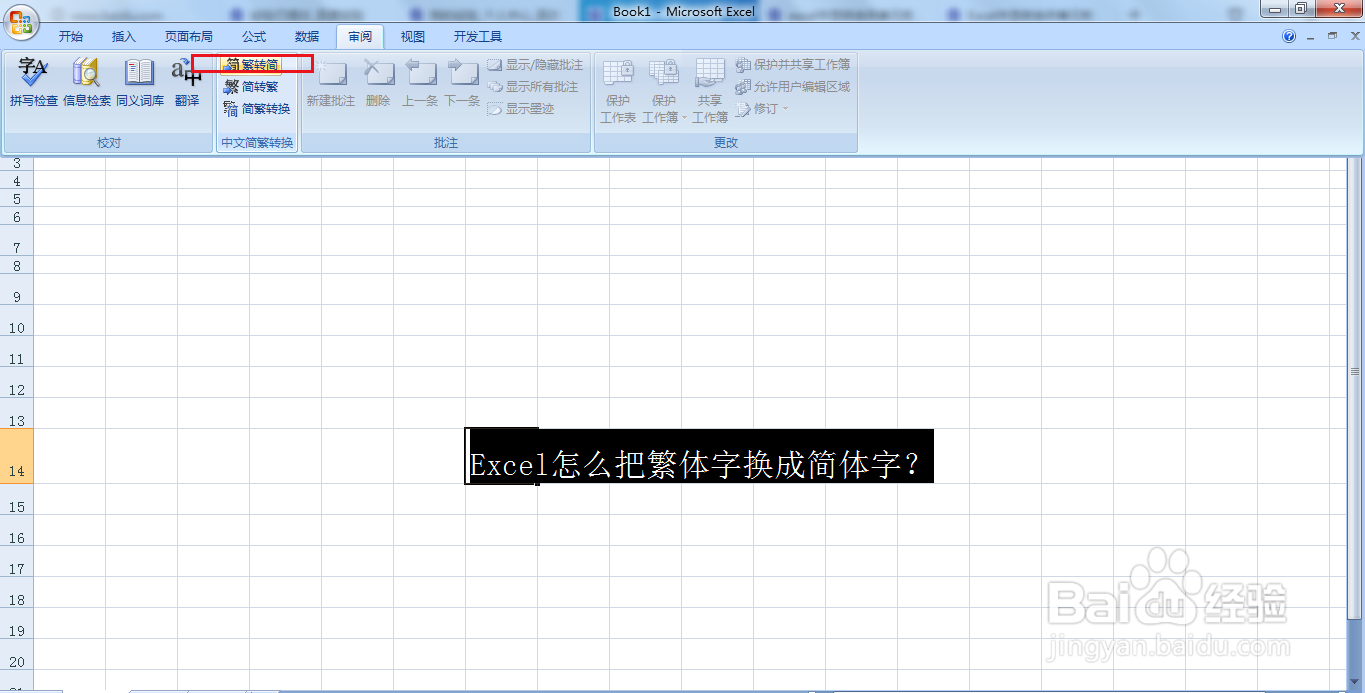Switch to the 公式 tab
Screen dimensions: 1365x693
[254, 37]
